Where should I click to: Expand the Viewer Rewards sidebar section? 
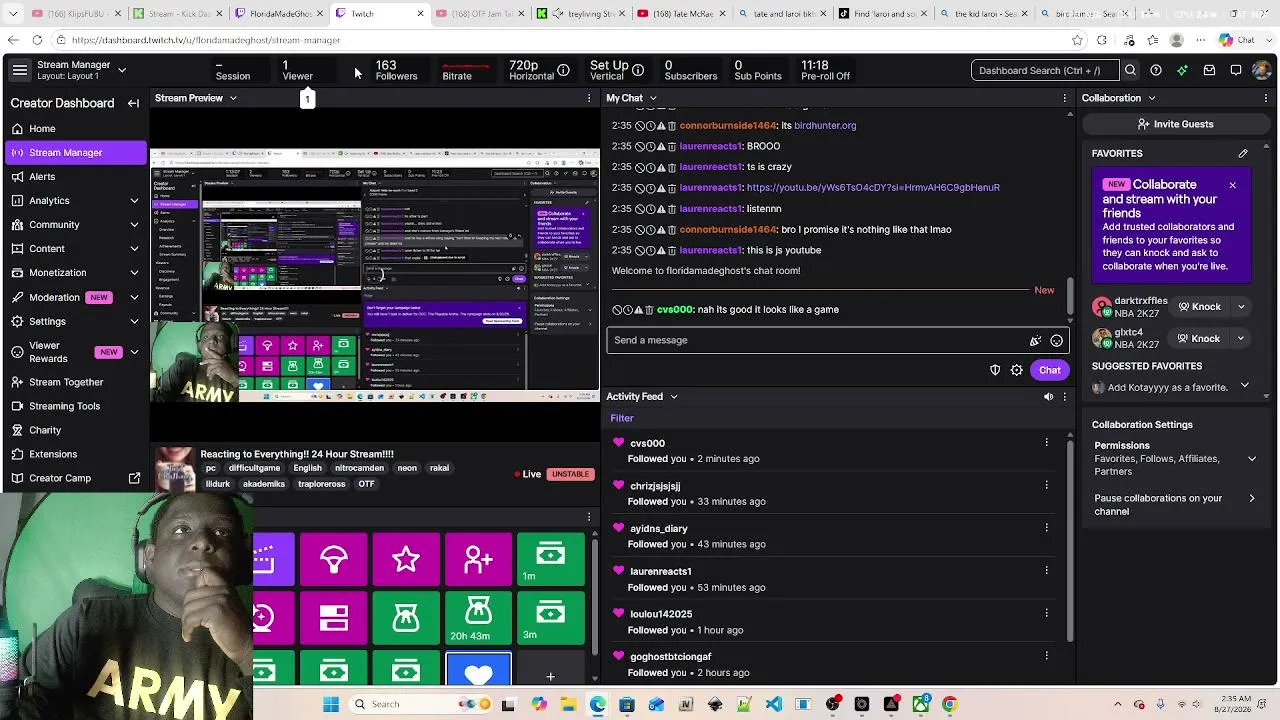point(134,352)
